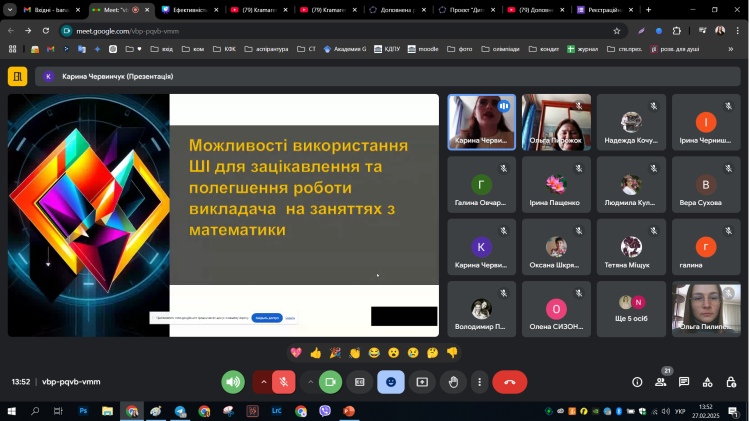Switch to the Реєстрація browser tab
The height and width of the screenshot is (421, 750).
pyautogui.click(x=605, y=9)
